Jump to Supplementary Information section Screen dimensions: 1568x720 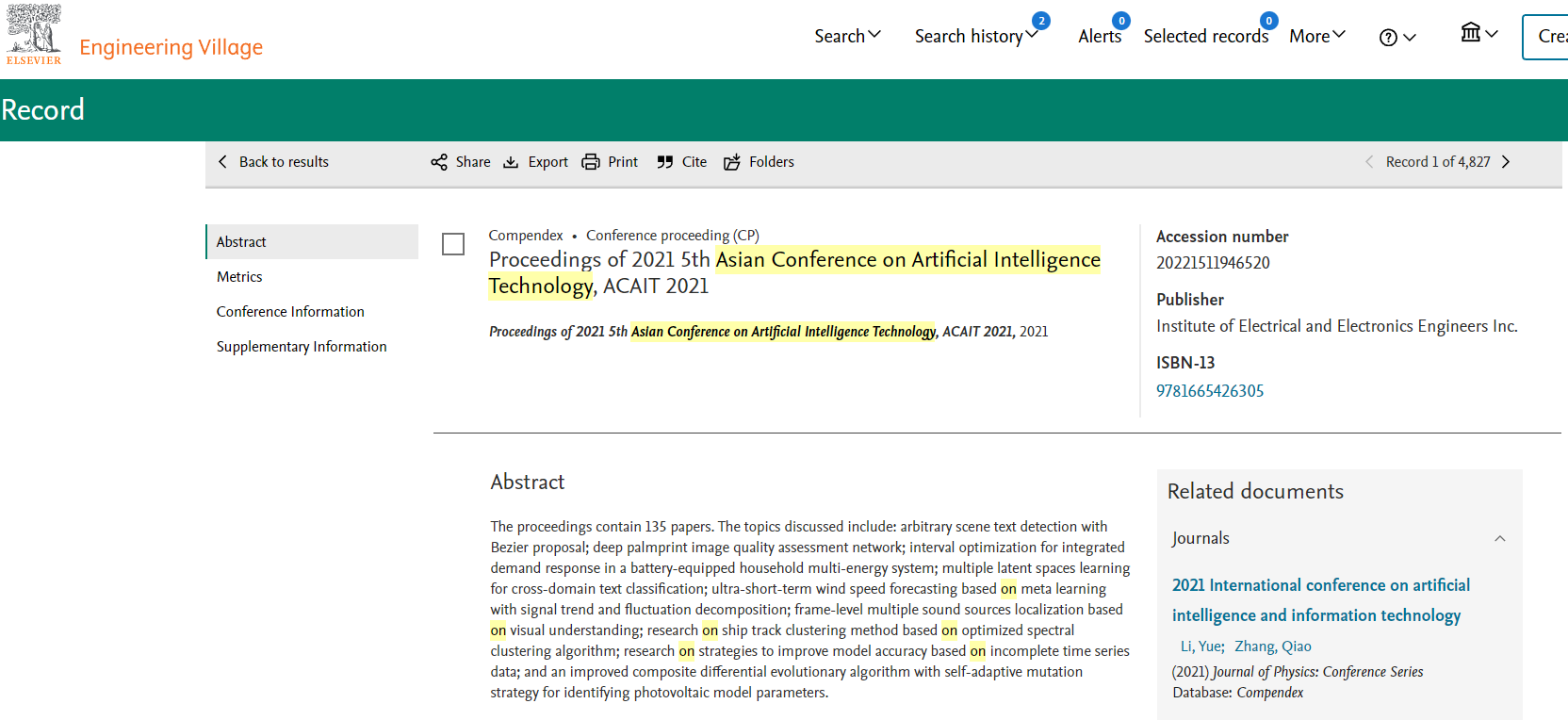pos(302,347)
